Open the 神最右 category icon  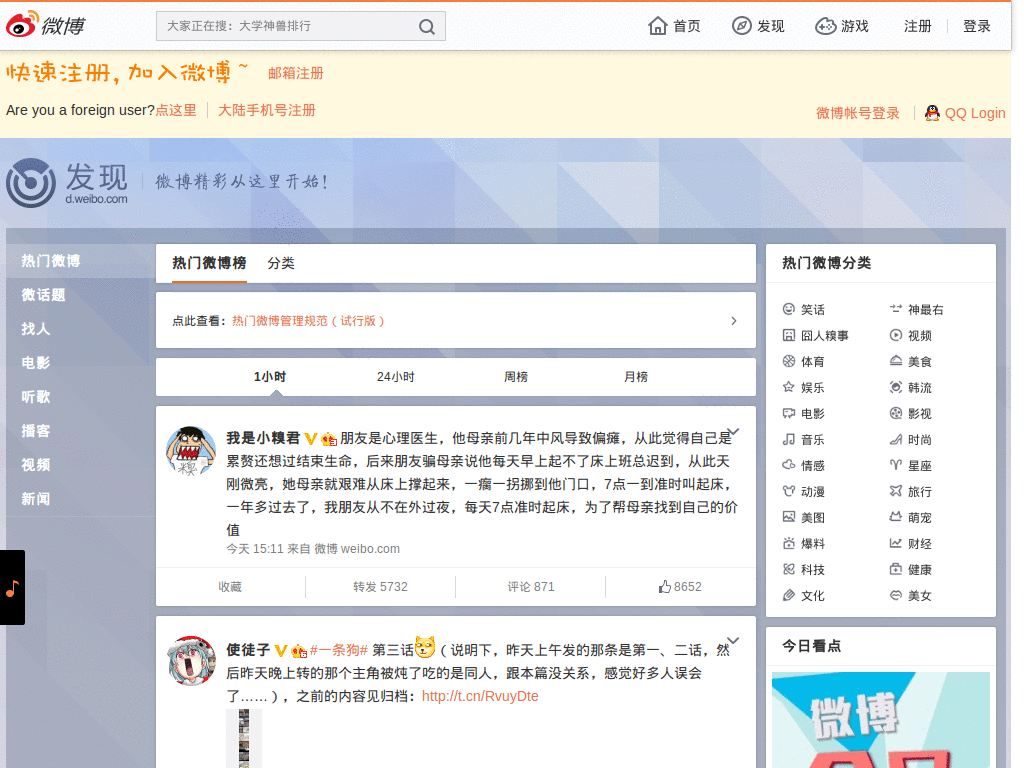pos(895,309)
